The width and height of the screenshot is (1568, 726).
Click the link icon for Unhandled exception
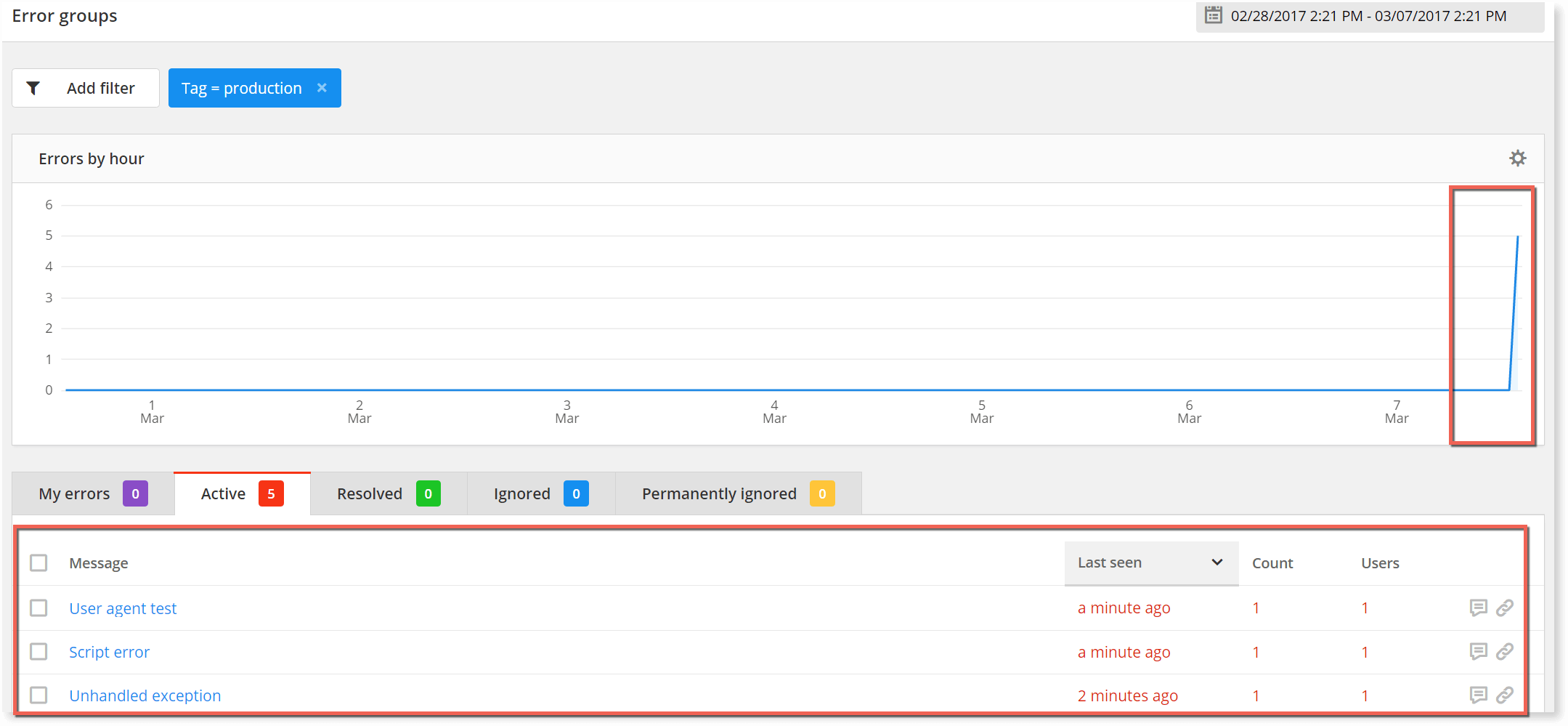(1505, 695)
